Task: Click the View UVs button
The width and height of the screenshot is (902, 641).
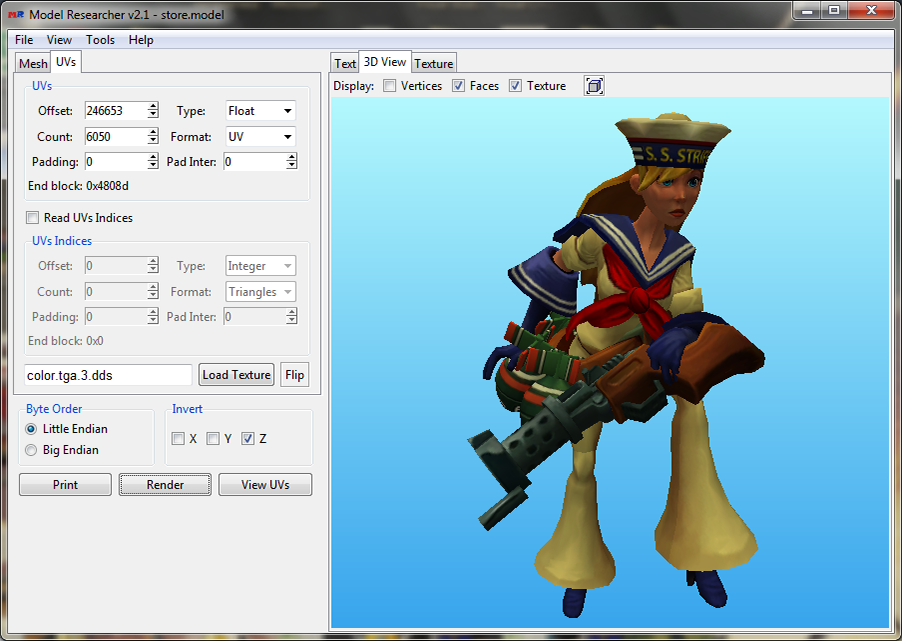Action: point(265,484)
